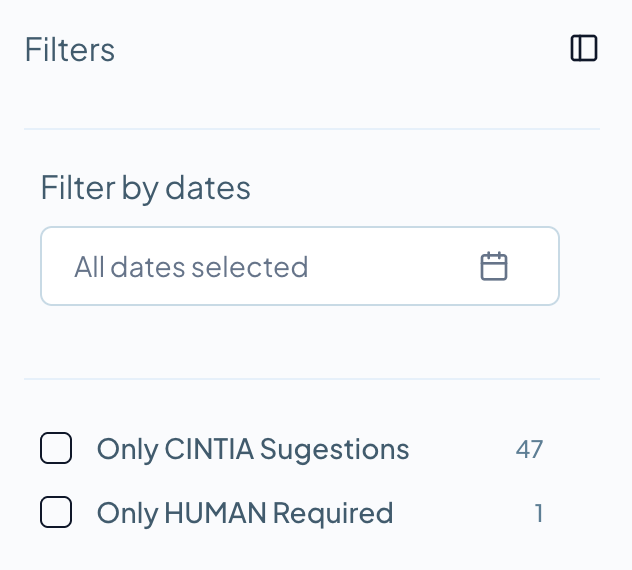The image size is (632, 570).
Task: Click the Filters panel heading
Action: coord(70,50)
